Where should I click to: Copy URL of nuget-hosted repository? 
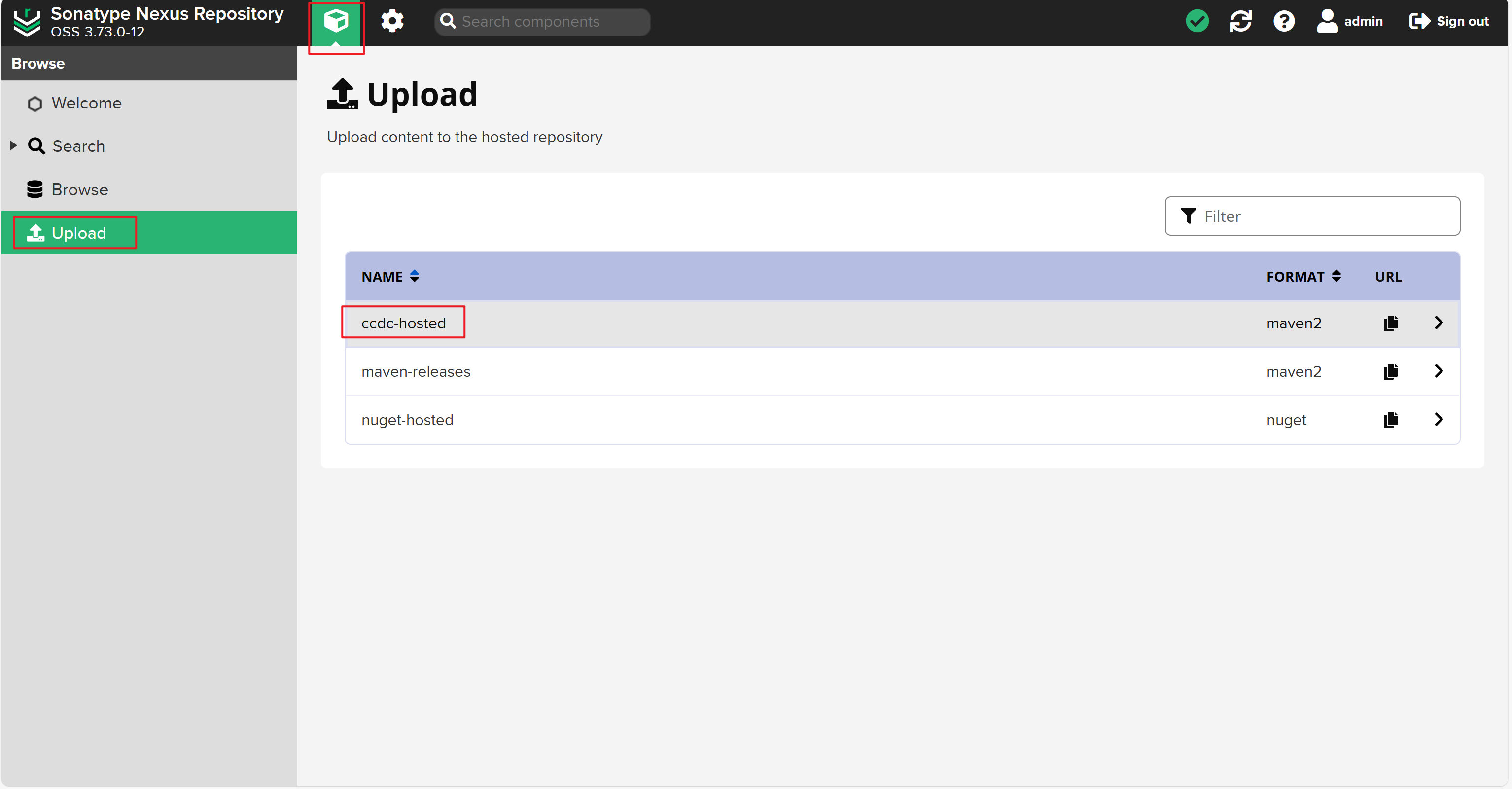[1390, 420]
